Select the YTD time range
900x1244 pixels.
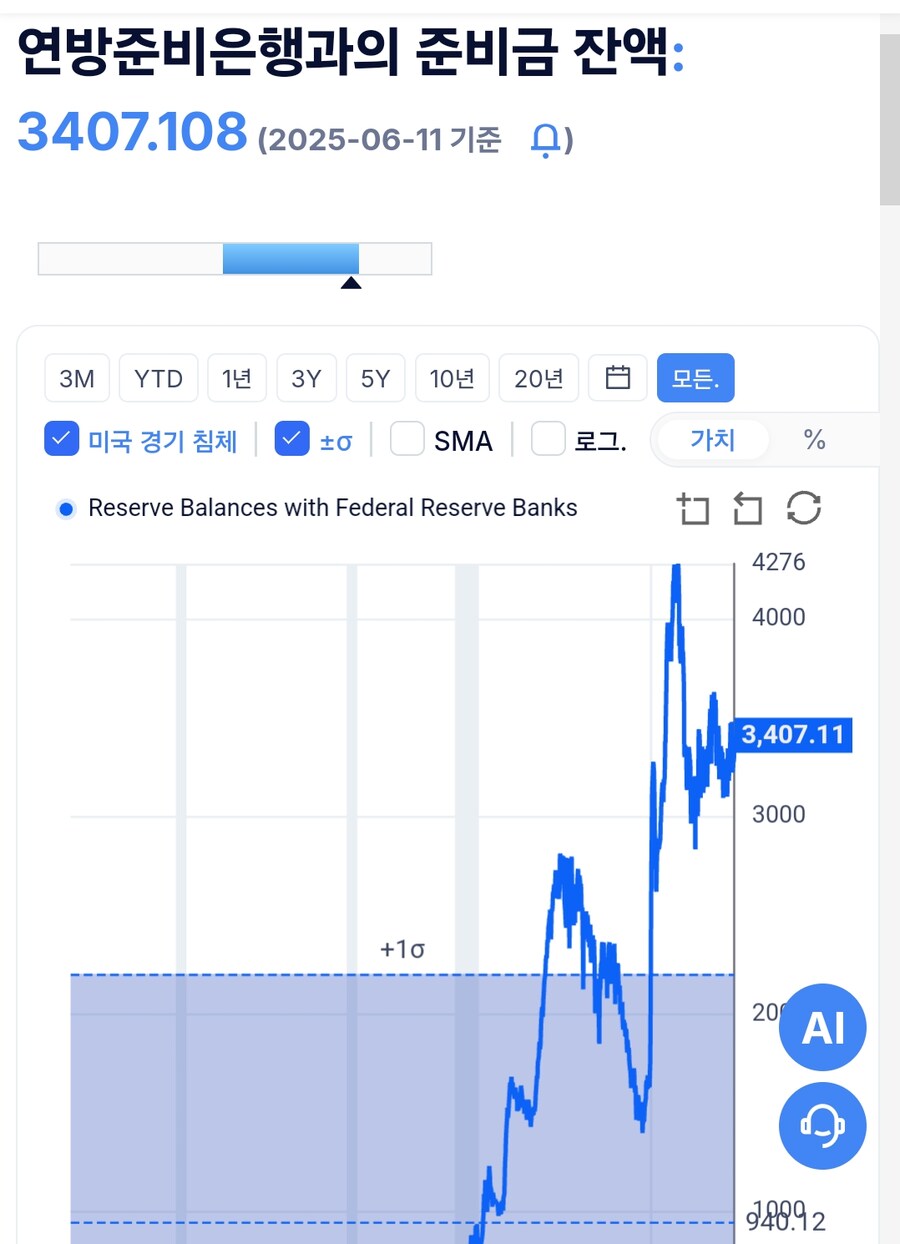[159, 378]
